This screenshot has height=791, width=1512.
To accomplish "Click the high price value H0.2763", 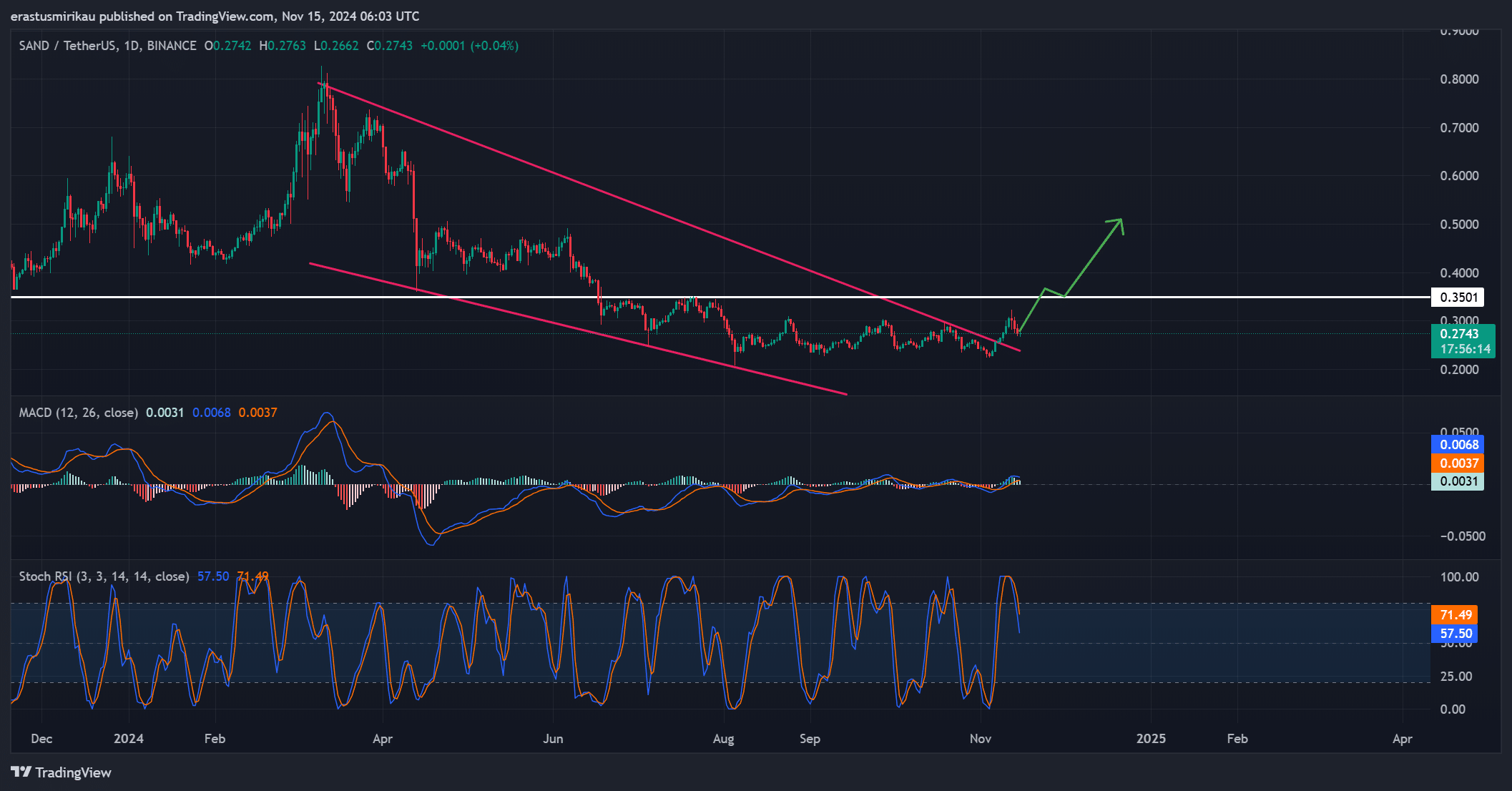I will pyautogui.click(x=283, y=46).
